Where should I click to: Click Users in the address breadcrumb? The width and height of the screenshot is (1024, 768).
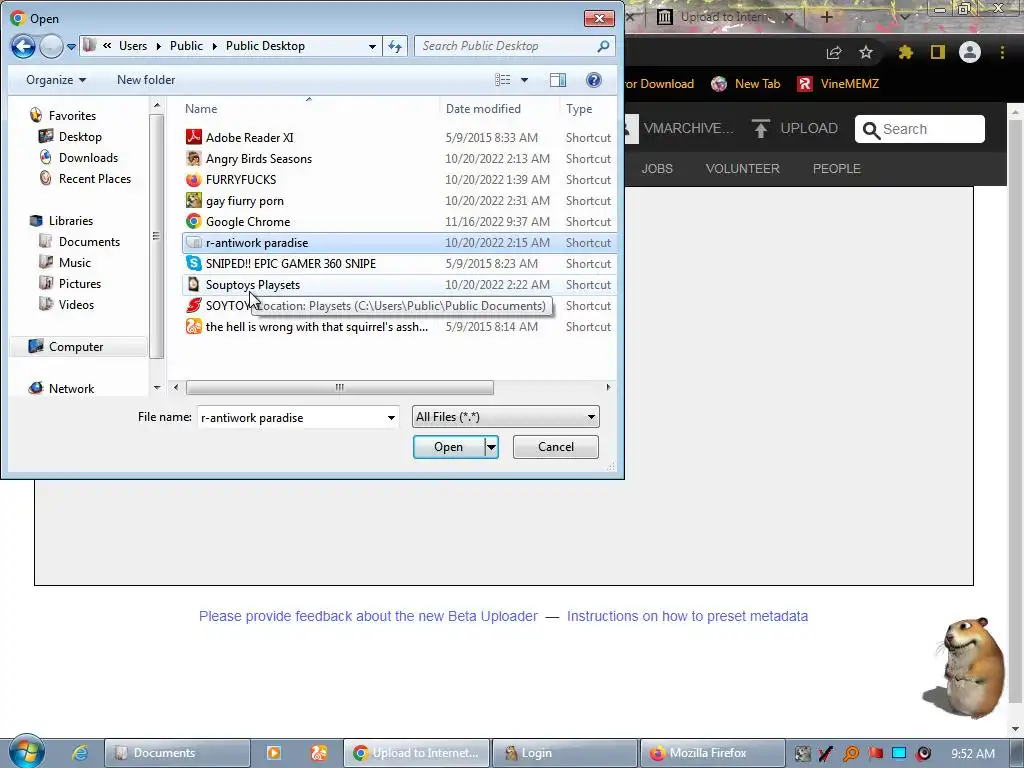[133, 46]
